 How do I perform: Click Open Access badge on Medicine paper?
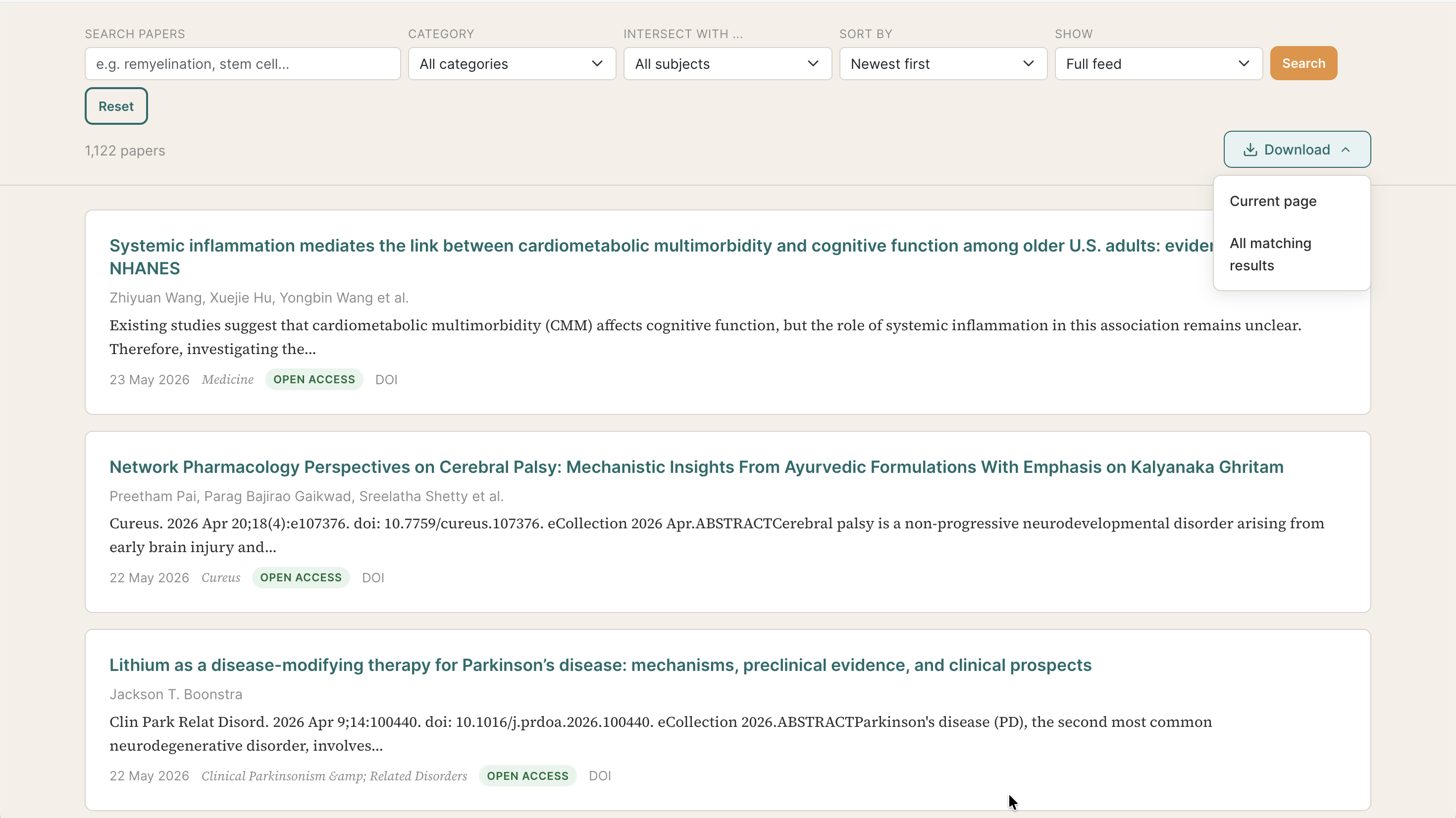pos(314,379)
